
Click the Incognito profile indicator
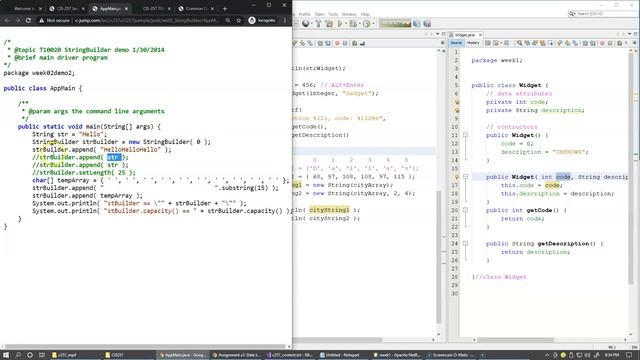click(262, 20)
